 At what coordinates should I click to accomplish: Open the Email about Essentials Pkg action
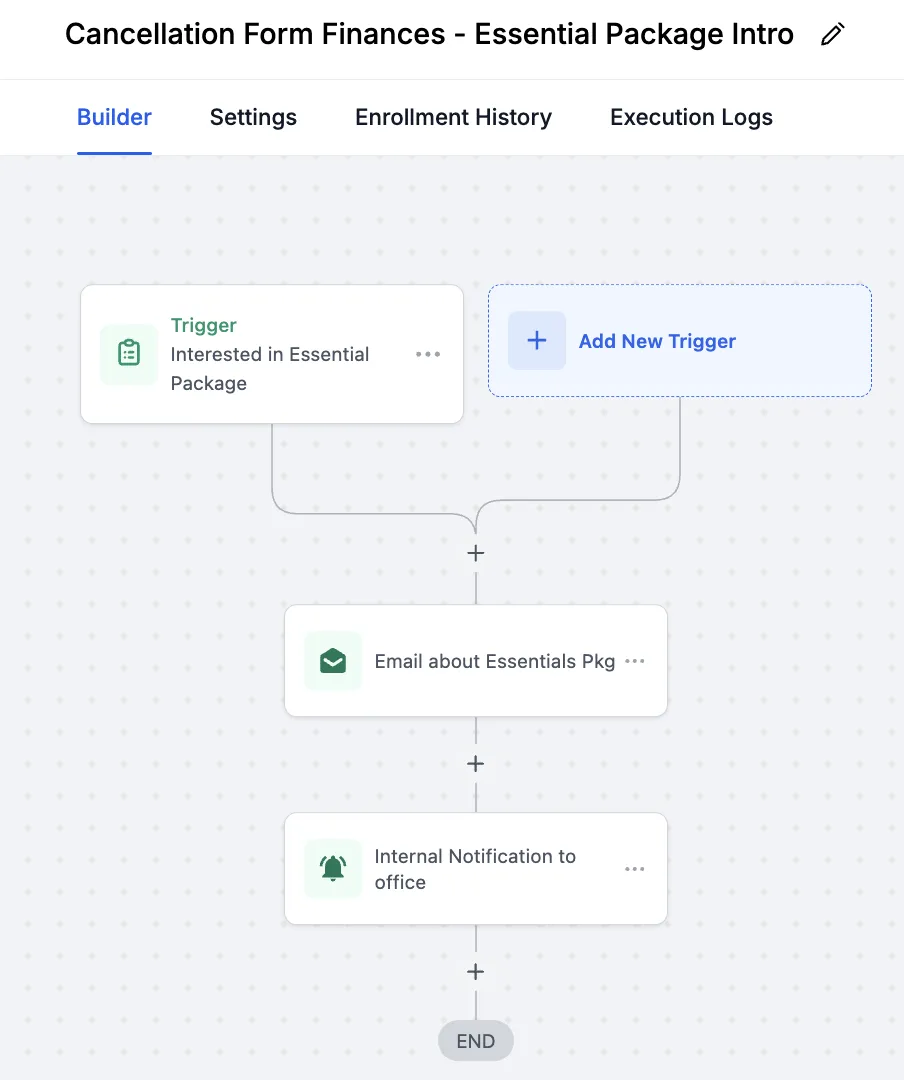click(494, 661)
